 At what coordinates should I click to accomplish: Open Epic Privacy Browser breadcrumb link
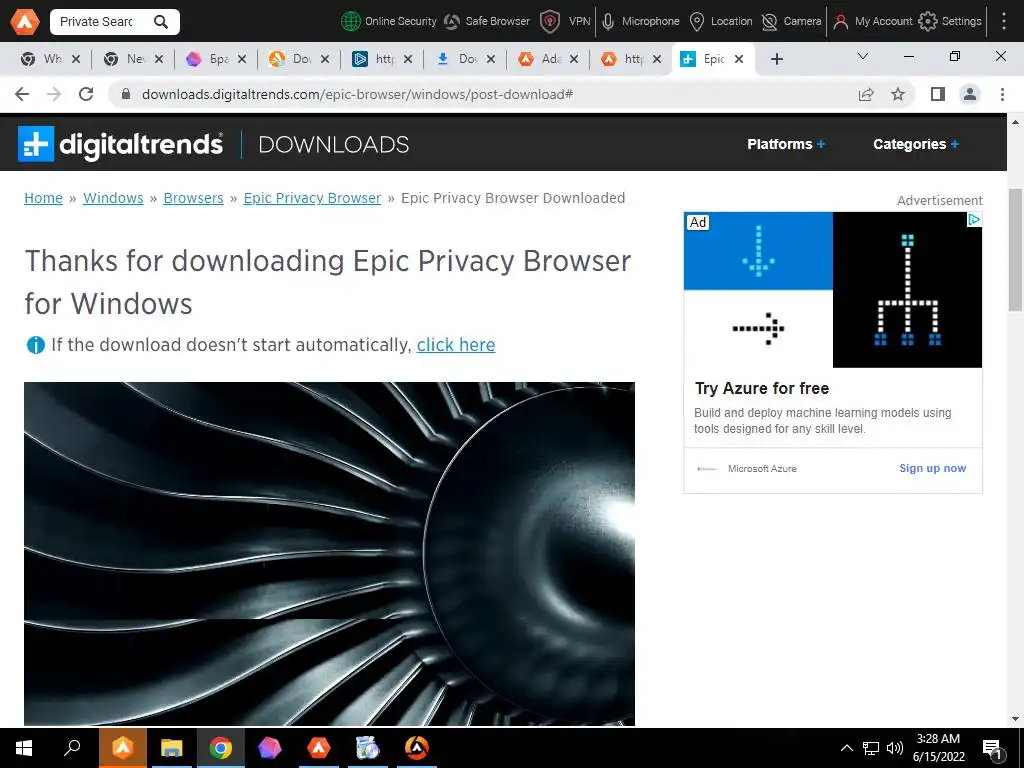point(312,198)
